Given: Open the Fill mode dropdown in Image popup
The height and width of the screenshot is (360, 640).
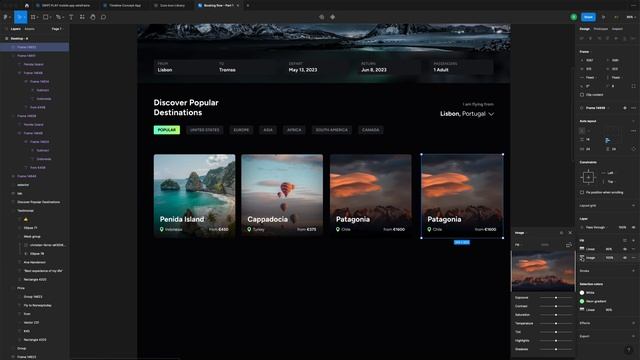Looking at the screenshot, I should (x=518, y=245).
